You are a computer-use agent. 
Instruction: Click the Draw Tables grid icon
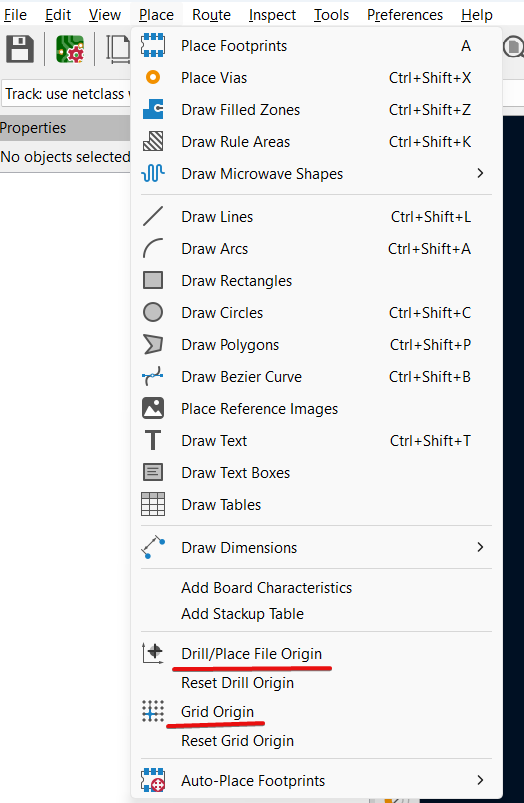point(153,504)
